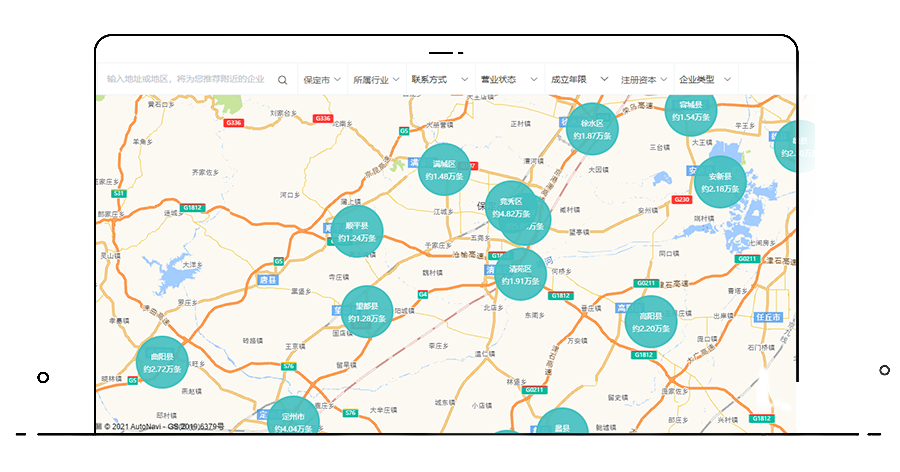The width and height of the screenshot is (900, 472).
Task: Open the 容城县 cluster marker
Action: [x=690, y=111]
